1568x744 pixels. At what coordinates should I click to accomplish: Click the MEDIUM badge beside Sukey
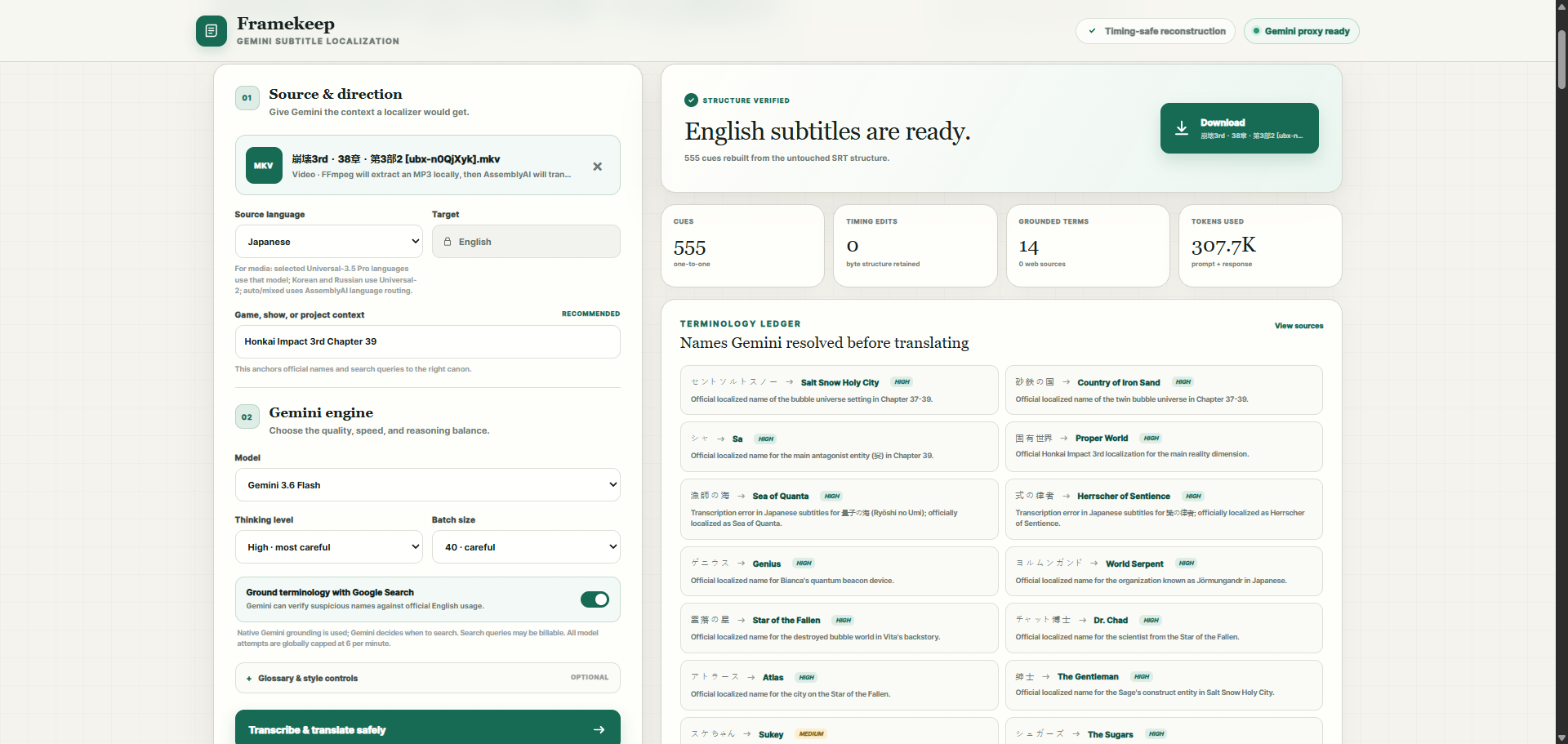(x=811, y=734)
